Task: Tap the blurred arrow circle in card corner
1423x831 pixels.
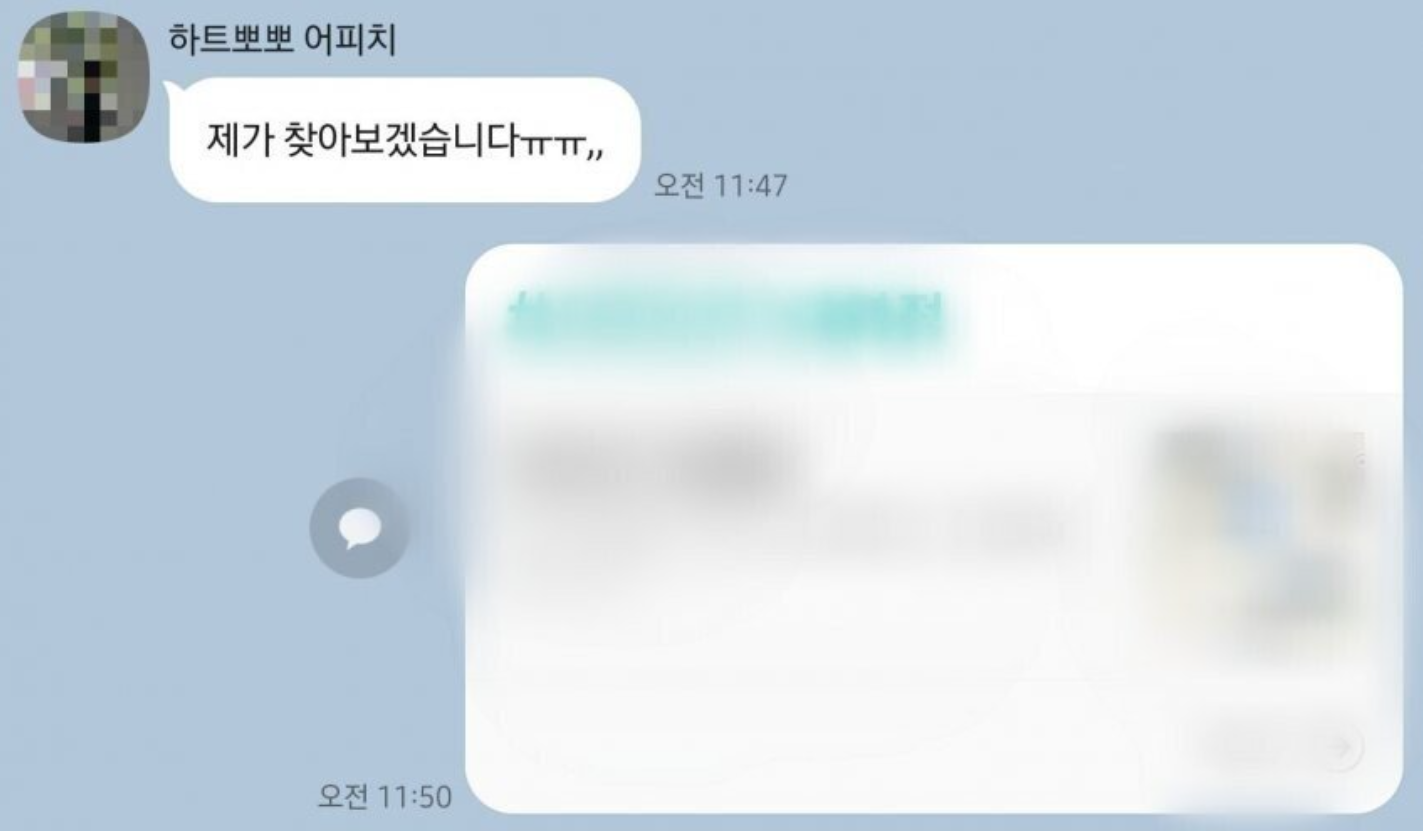Action: [x=1344, y=746]
